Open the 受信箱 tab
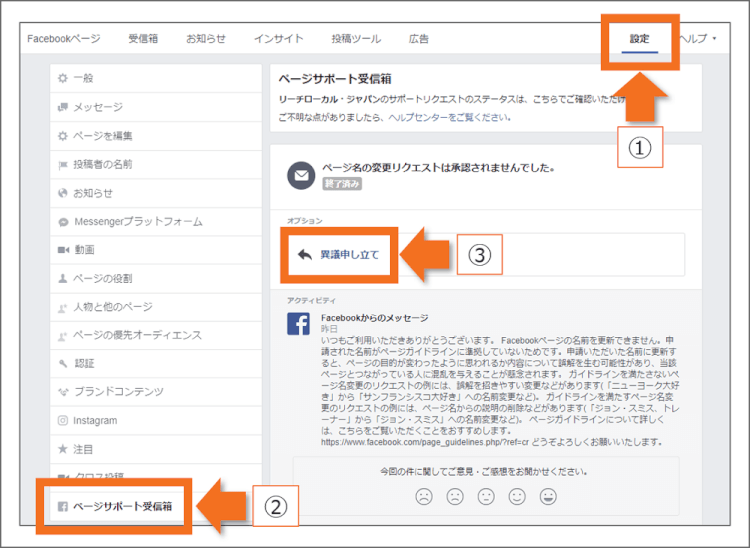Viewport: 750px width, 548px height. tap(143, 39)
